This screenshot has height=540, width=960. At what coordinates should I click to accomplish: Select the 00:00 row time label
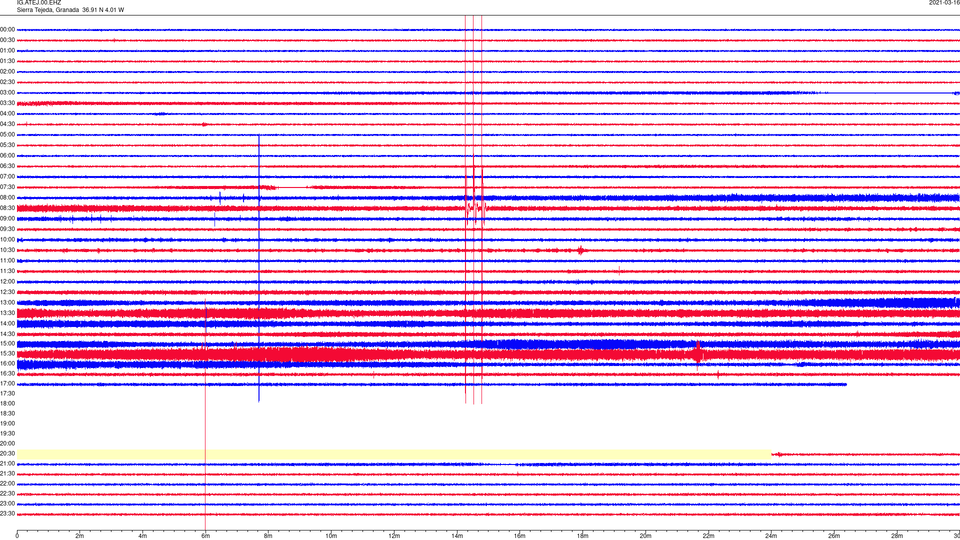pos(7,29)
